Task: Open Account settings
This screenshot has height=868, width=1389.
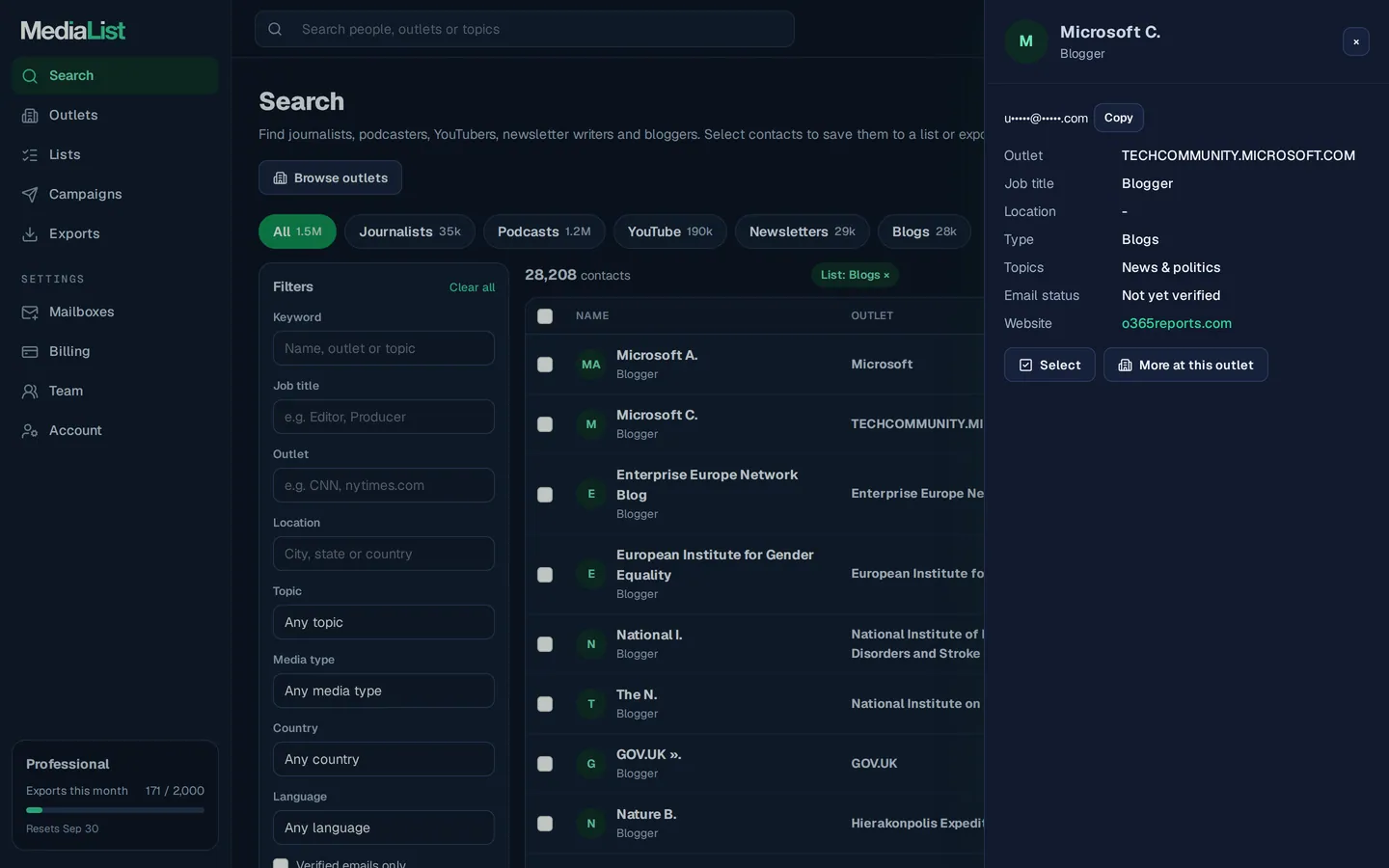Action: click(115, 430)
